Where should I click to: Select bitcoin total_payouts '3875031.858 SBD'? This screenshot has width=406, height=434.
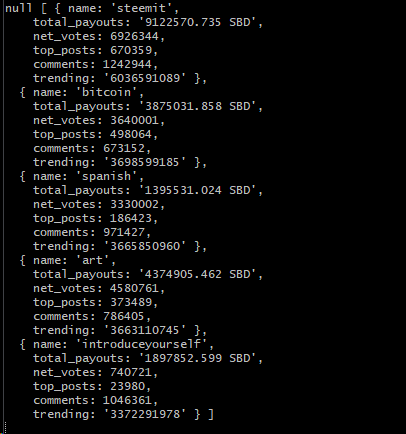(197, 106)
